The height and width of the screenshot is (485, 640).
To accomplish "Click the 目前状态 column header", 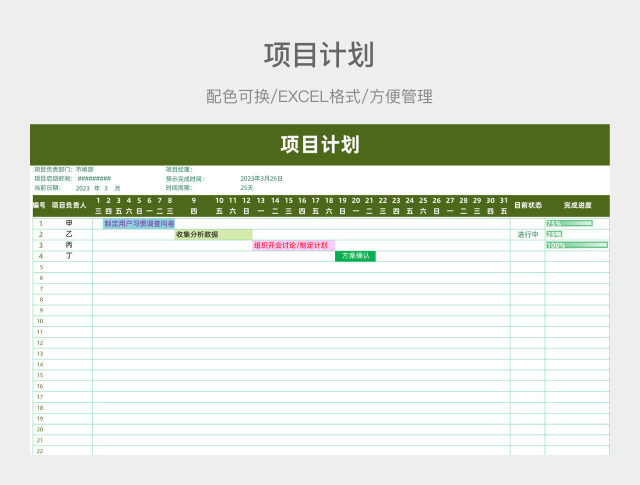I will tap(528, 205).
